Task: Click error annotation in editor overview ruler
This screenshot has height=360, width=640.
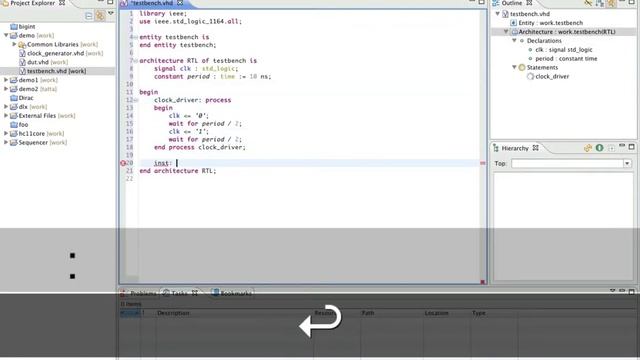Action: tap(482, 163)
